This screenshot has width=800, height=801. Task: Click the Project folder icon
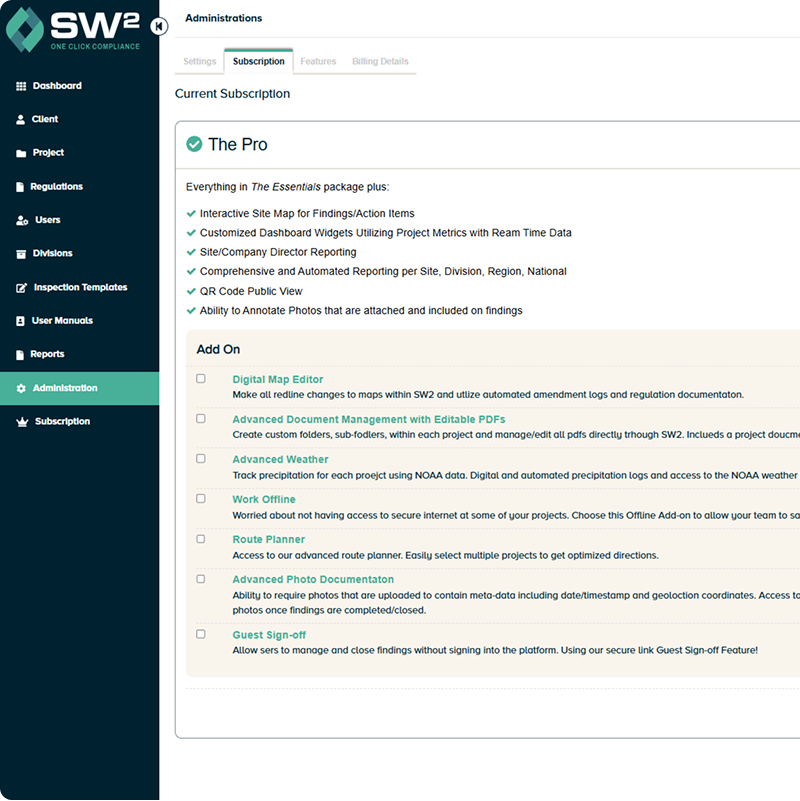coord(19,153)
